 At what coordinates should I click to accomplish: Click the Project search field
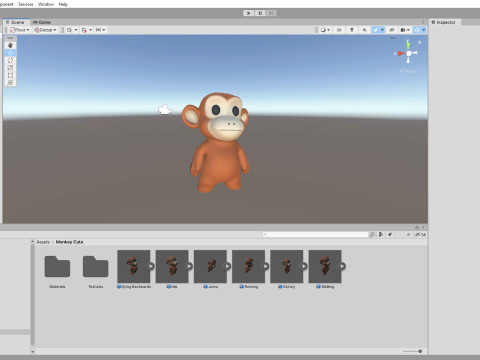click(315, 235)
